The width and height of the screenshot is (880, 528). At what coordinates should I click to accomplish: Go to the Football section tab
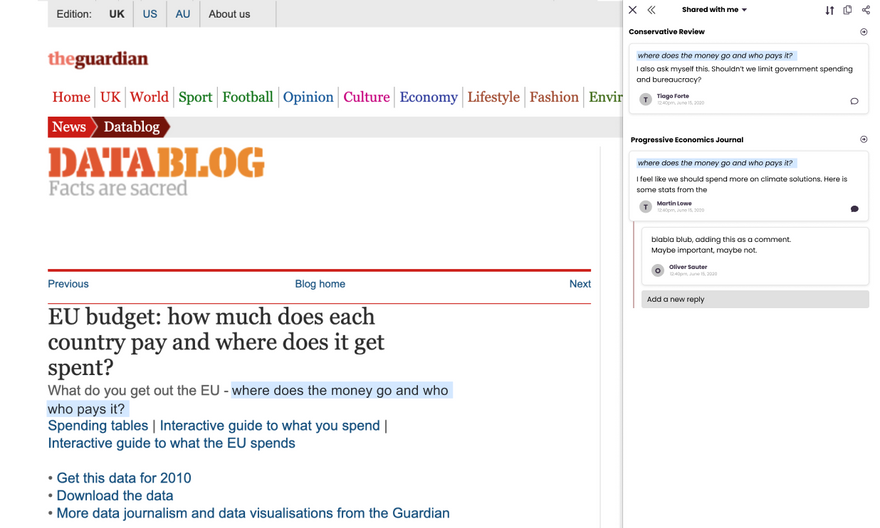247,97
